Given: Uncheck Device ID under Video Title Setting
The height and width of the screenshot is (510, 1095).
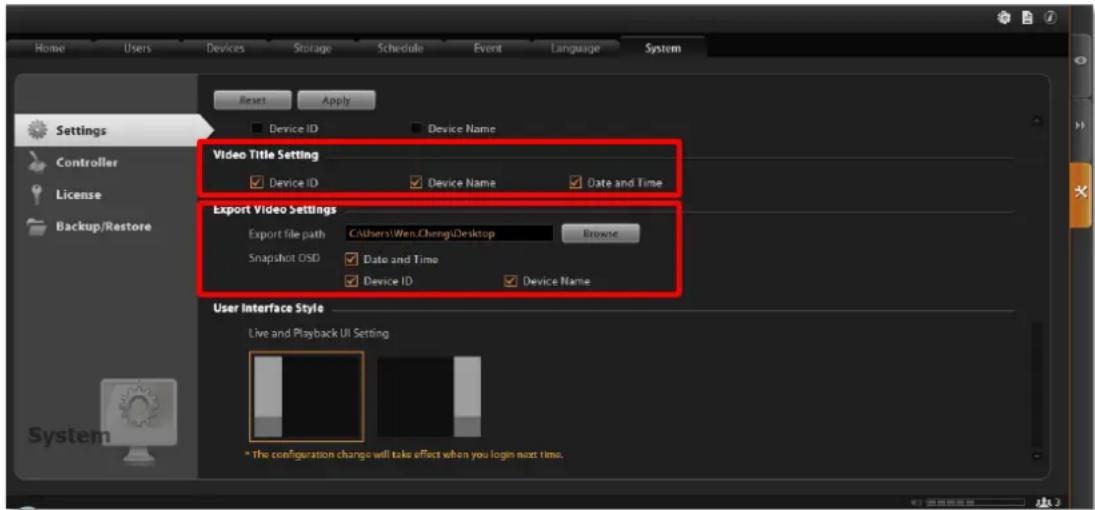Looking at the screenshot, I should 257,183.
